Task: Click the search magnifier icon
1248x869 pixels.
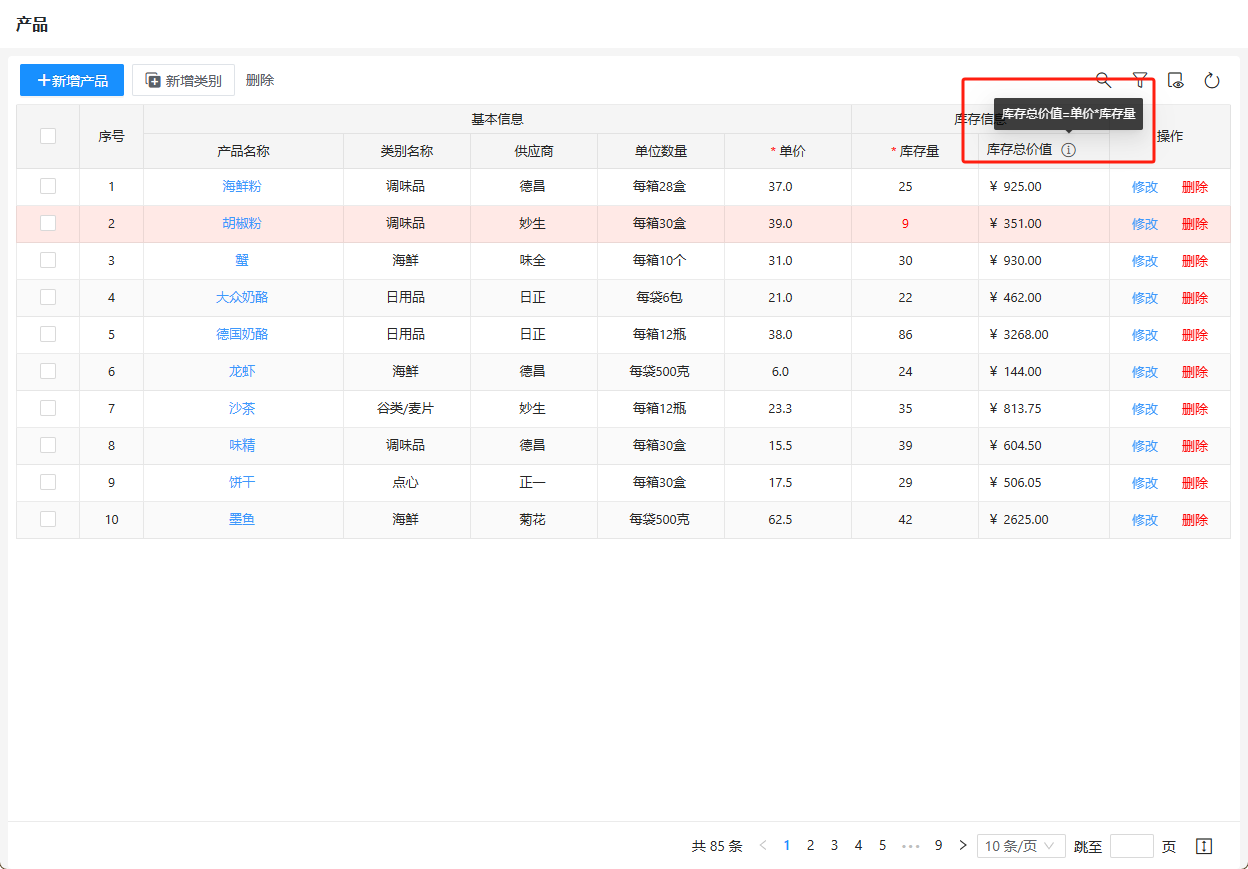Action: tap(1103, 80)
